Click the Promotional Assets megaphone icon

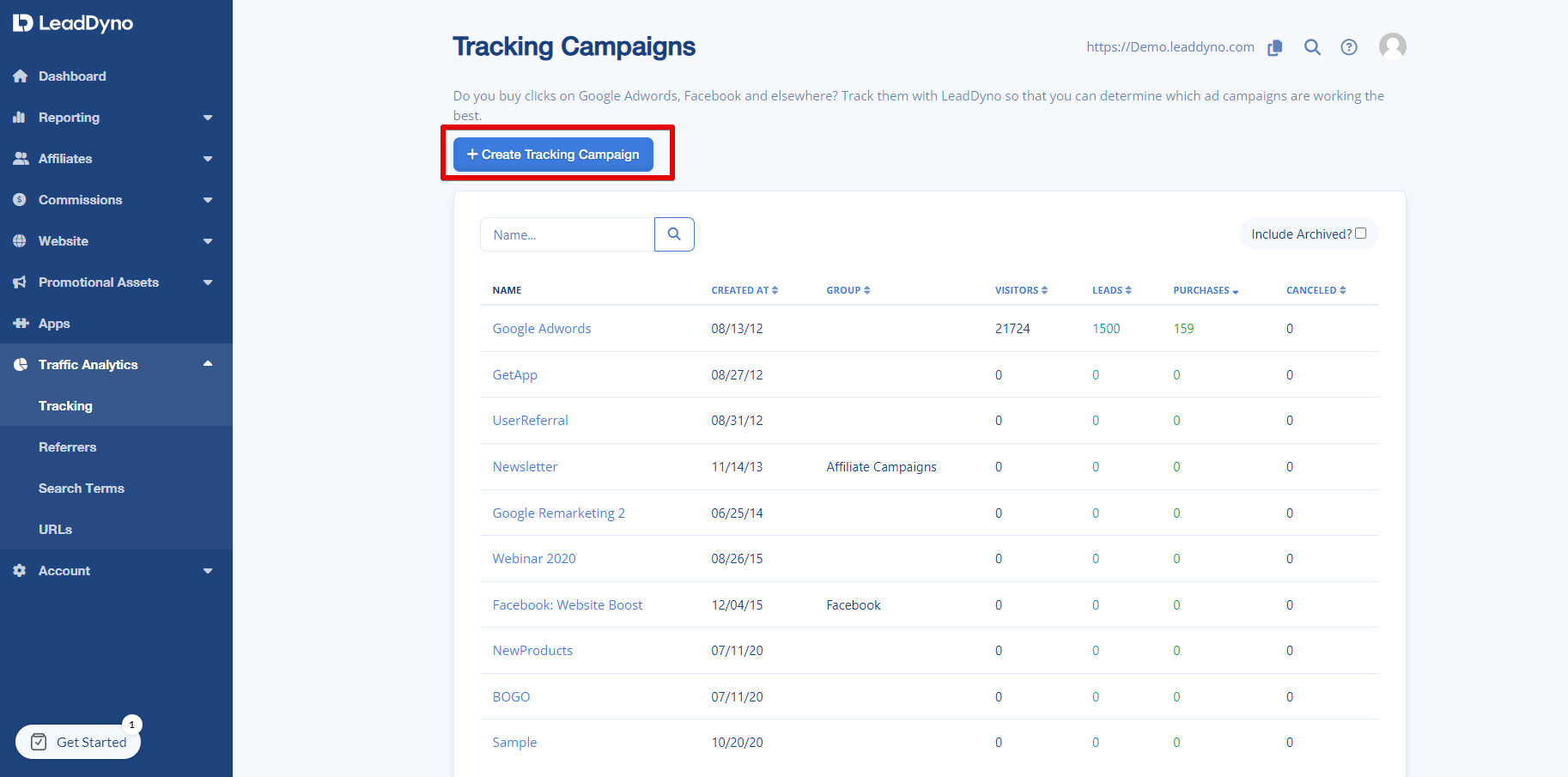(20, 282)
